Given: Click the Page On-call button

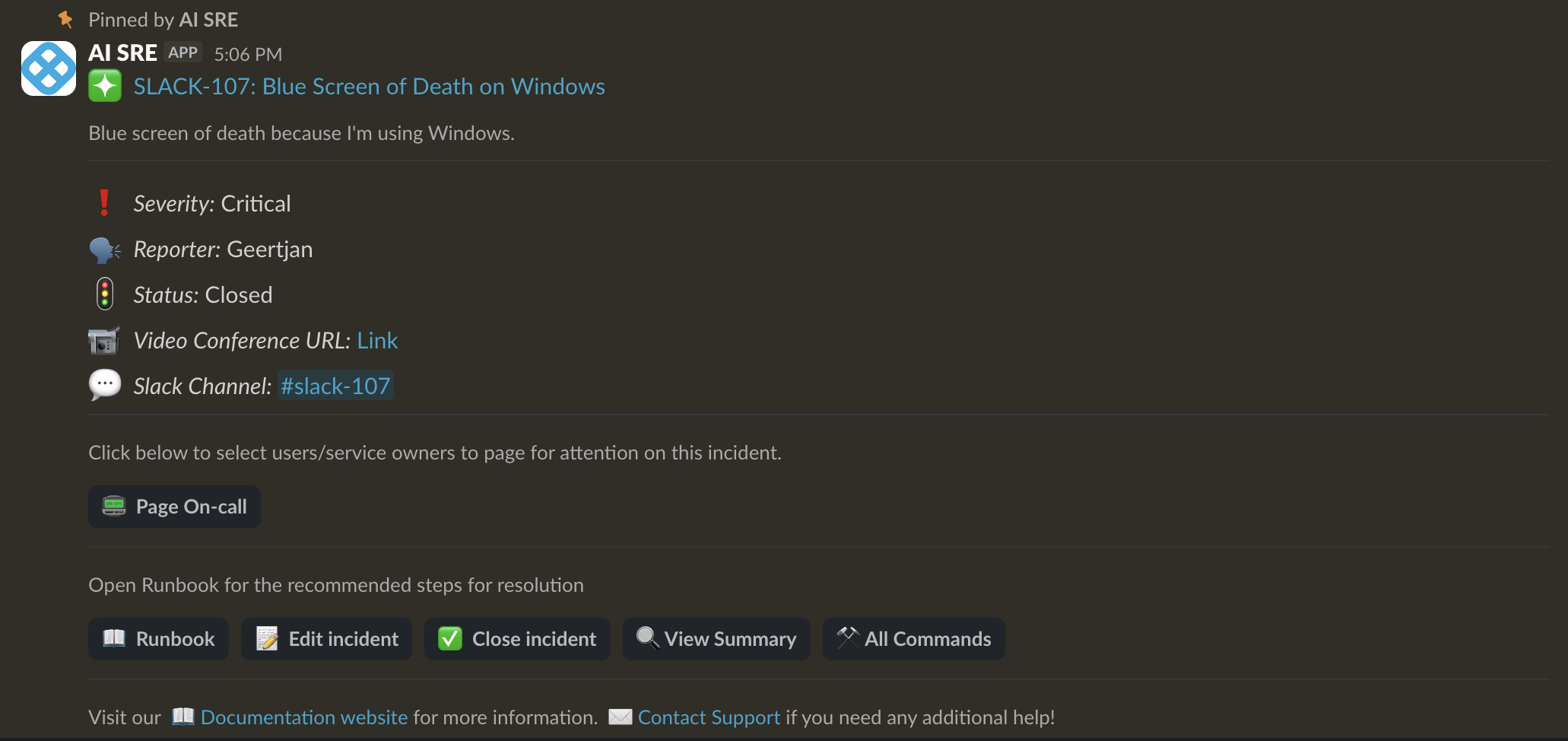Looking at the screenshot, I should [174, 507].
